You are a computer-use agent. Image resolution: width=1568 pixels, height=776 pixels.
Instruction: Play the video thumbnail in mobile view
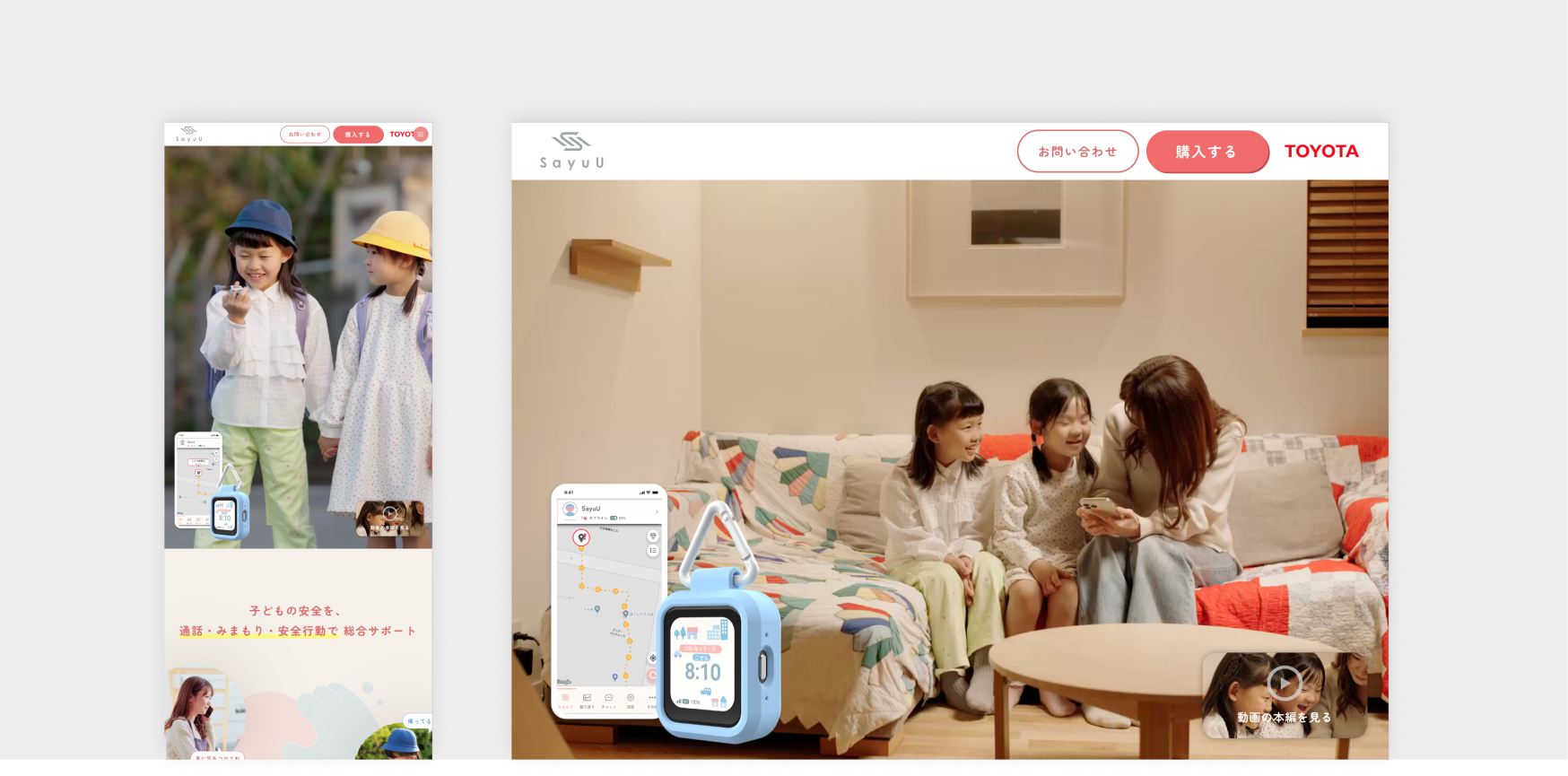389,518
